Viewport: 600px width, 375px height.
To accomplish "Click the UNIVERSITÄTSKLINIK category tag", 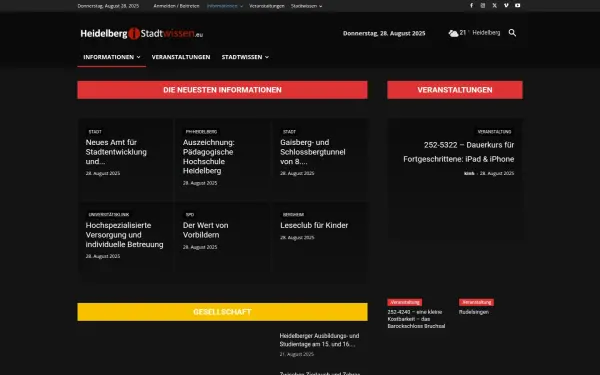I will (109, 215).
